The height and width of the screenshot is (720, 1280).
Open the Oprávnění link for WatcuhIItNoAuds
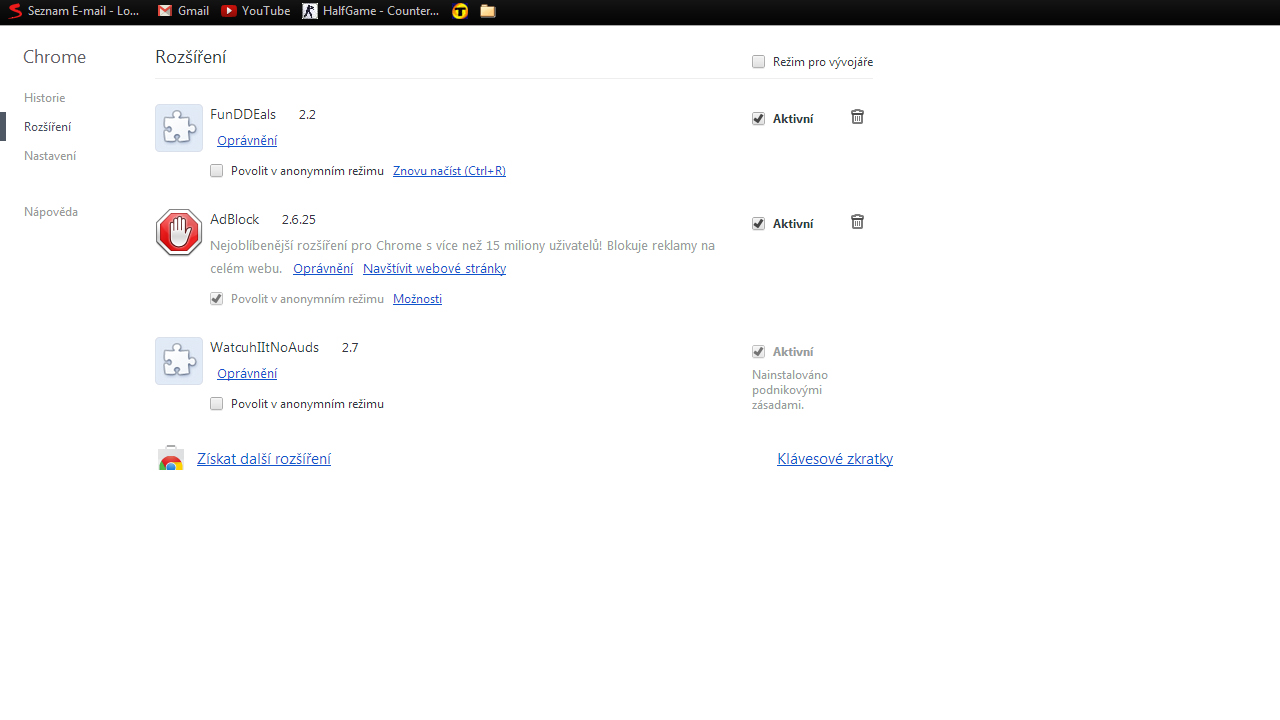point(247,374)
